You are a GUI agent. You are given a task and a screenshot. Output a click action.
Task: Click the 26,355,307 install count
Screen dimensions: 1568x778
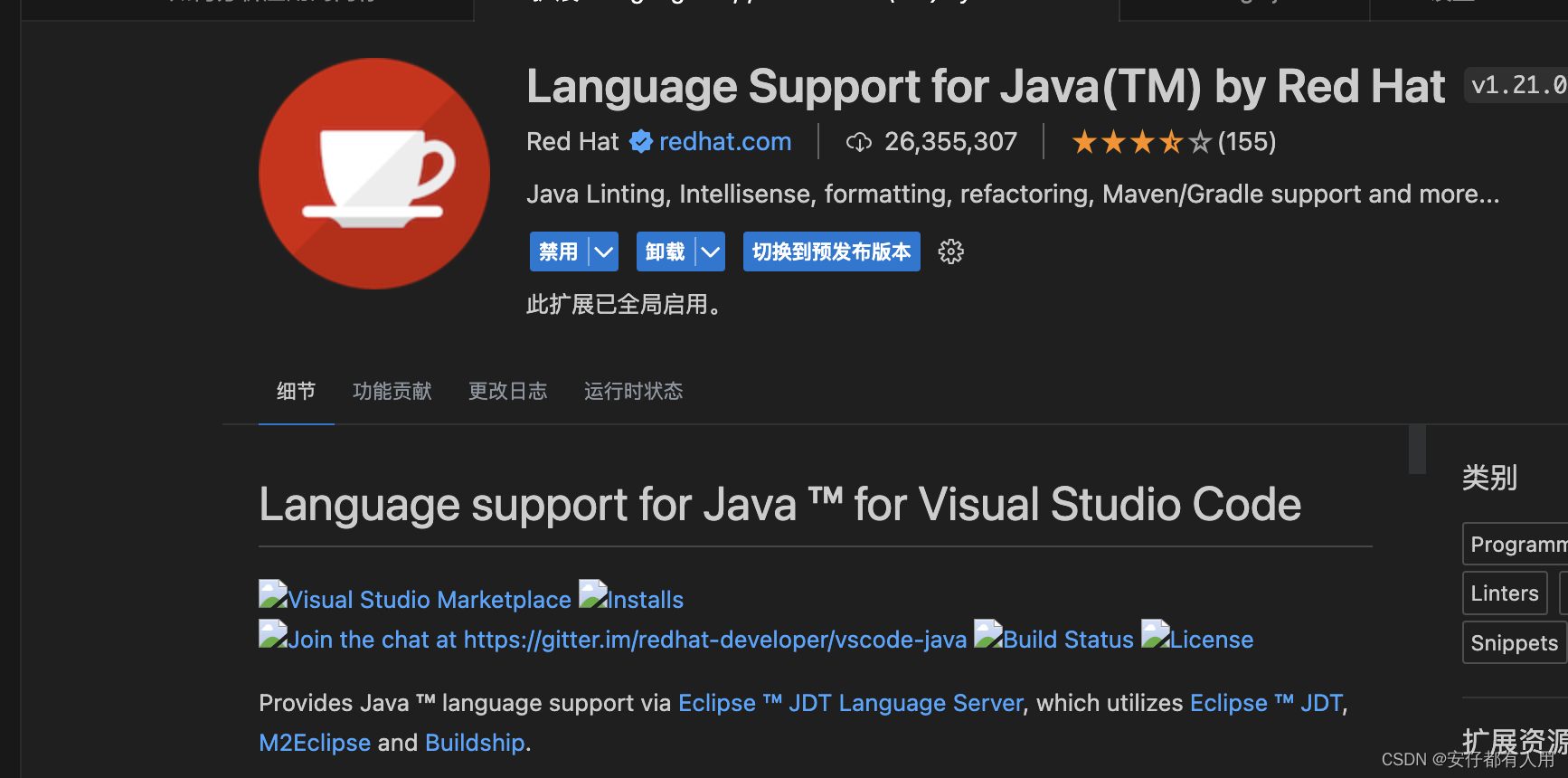point(950,142)
